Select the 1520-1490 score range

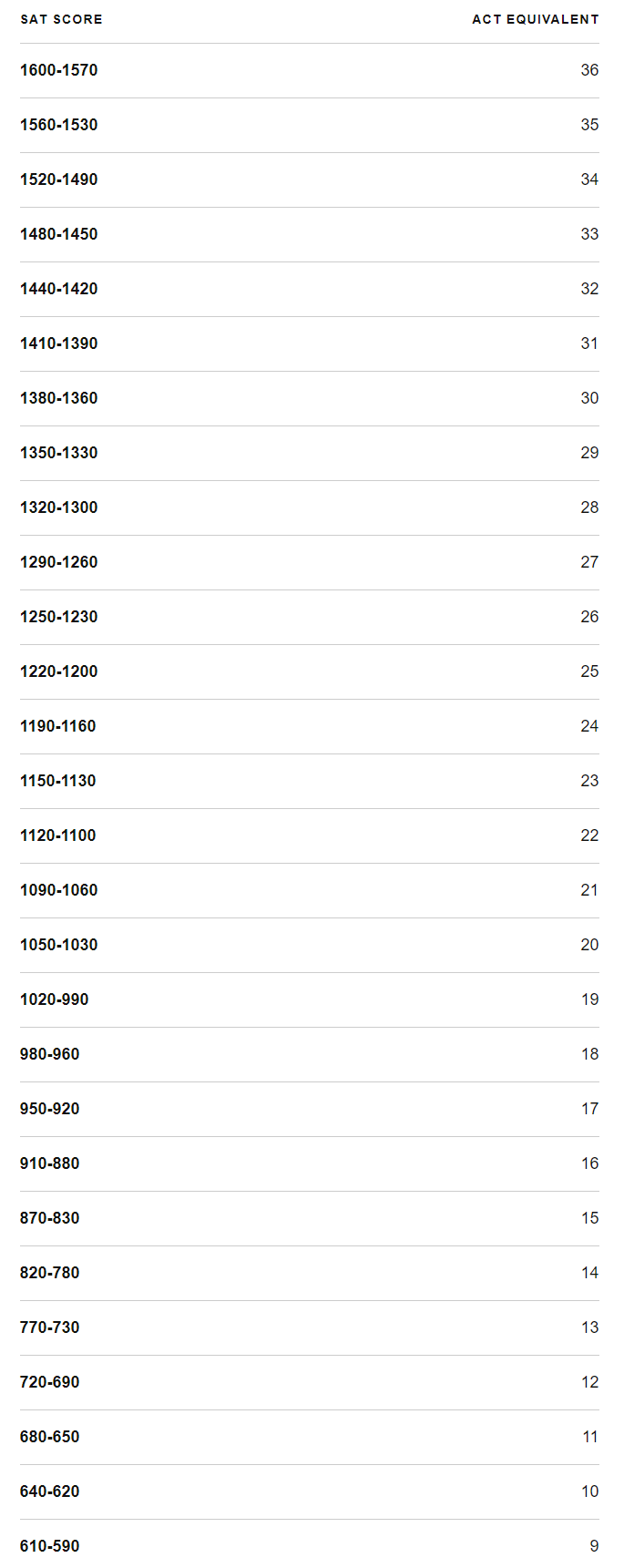(59, 179)
